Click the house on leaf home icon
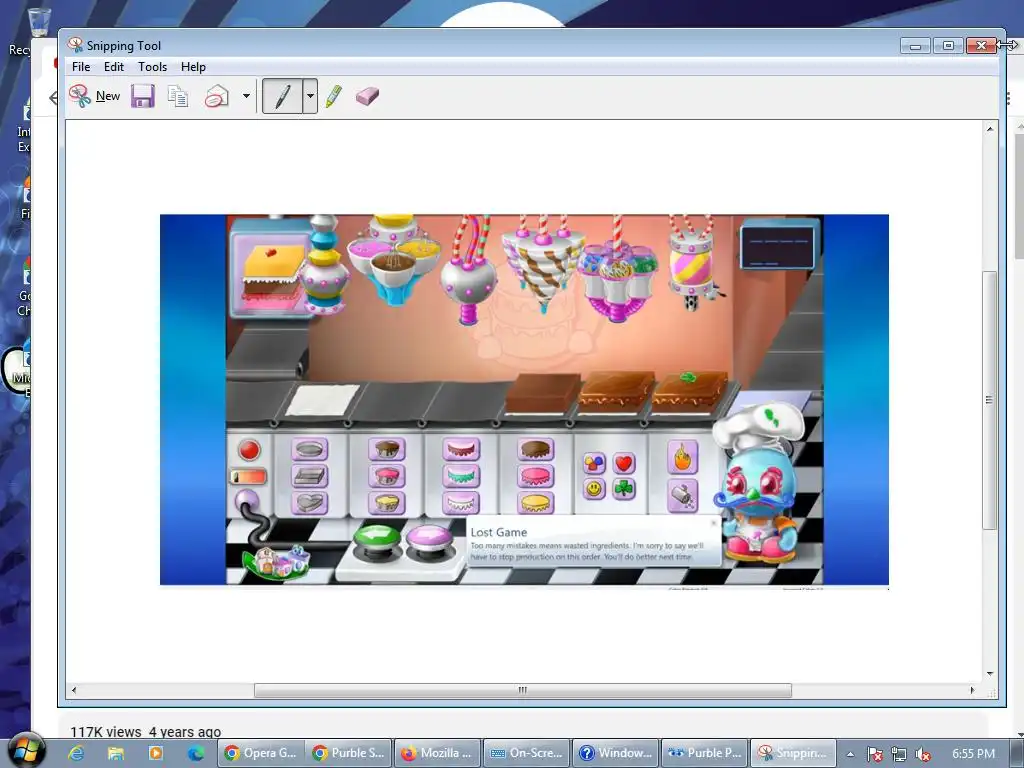 click(x=276, y=563)
